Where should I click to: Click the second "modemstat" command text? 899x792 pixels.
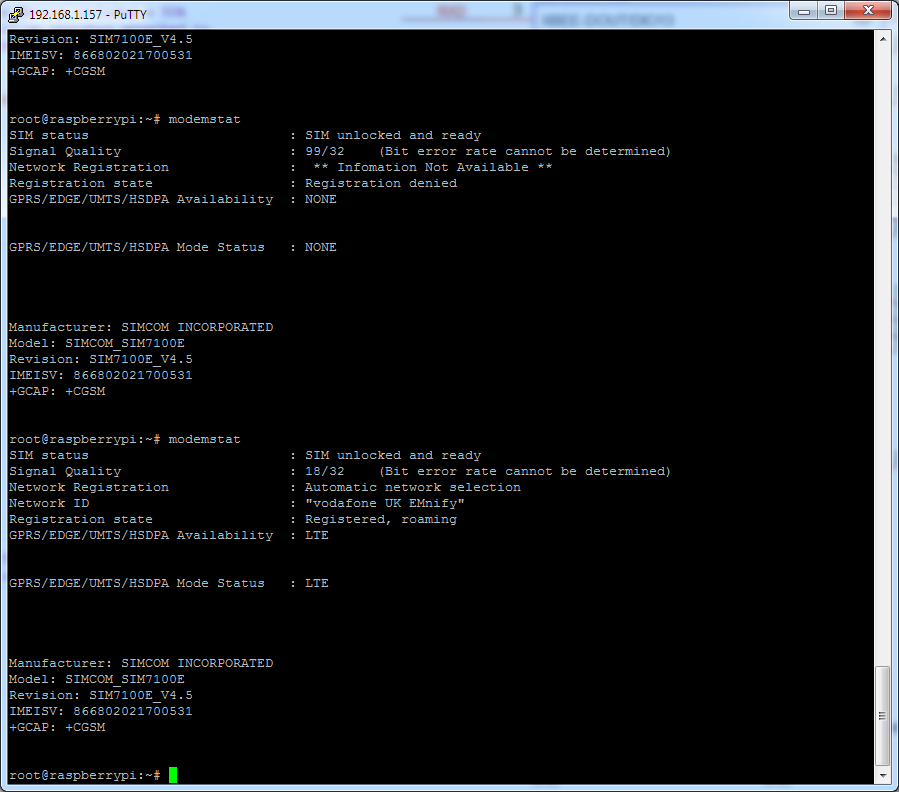point(205,439)
